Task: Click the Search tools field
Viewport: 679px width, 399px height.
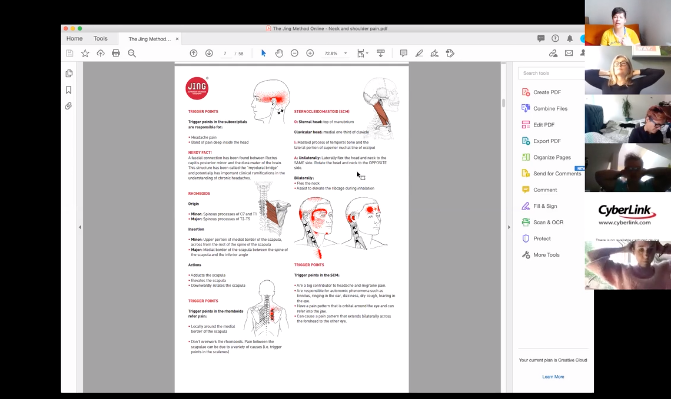Action: [551, 73]
